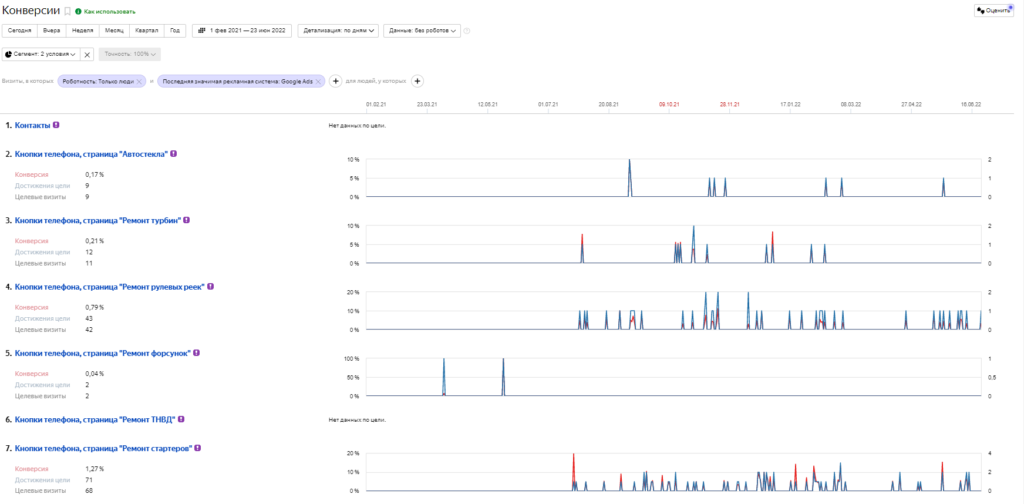Click the Достижения цели value 12 for "Ремонт турбин"

[89, 252]
